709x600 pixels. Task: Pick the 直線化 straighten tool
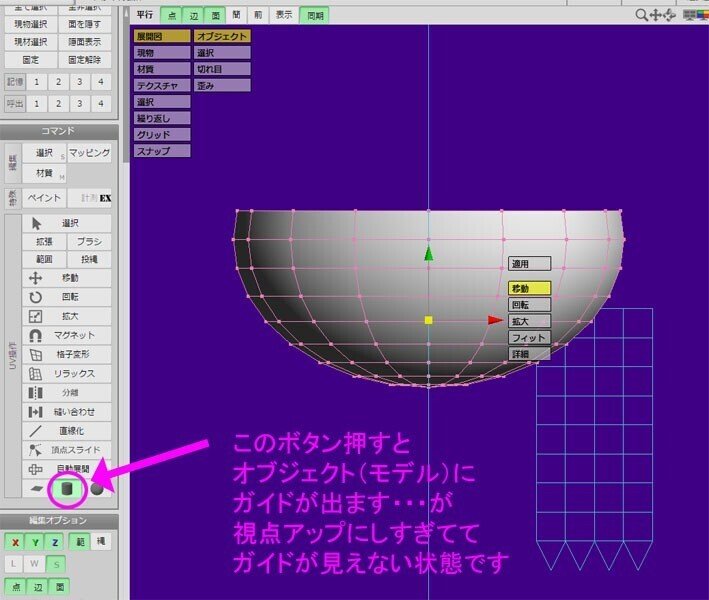tap(66, 431)
